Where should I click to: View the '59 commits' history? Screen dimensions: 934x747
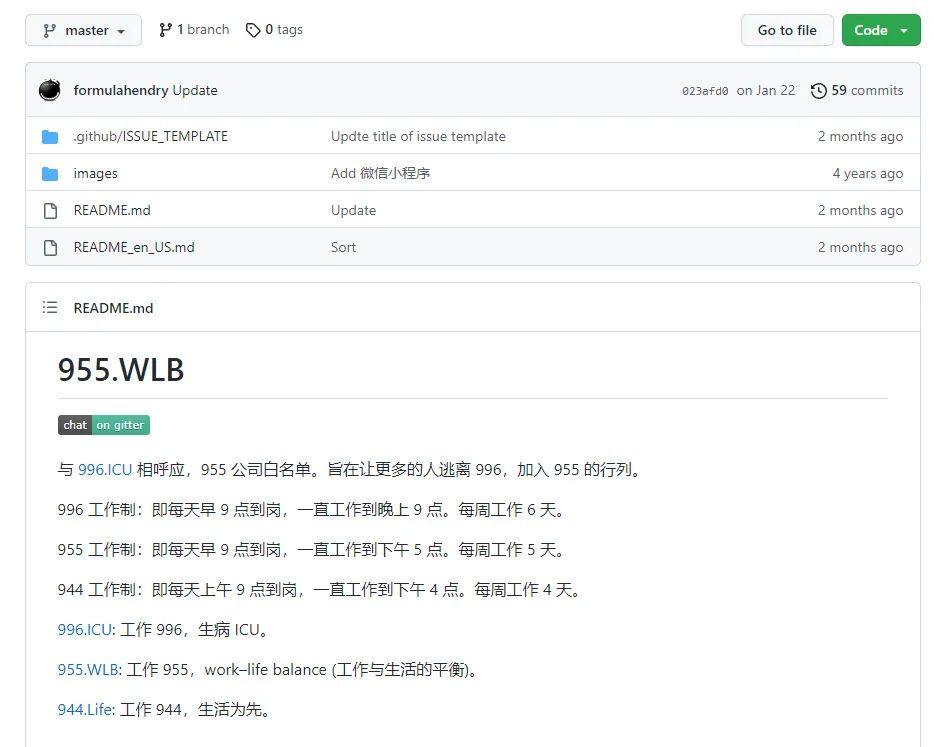click(867, 91)
